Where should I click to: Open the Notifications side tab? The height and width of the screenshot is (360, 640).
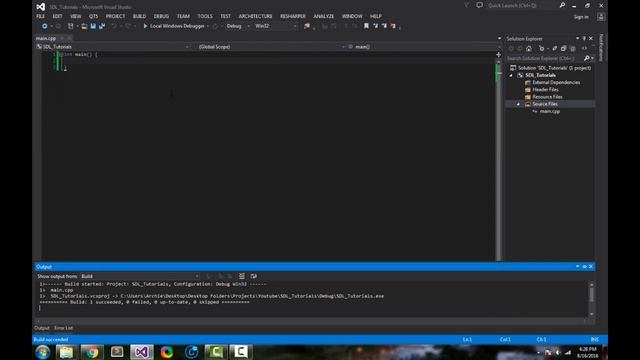[601, 48]
